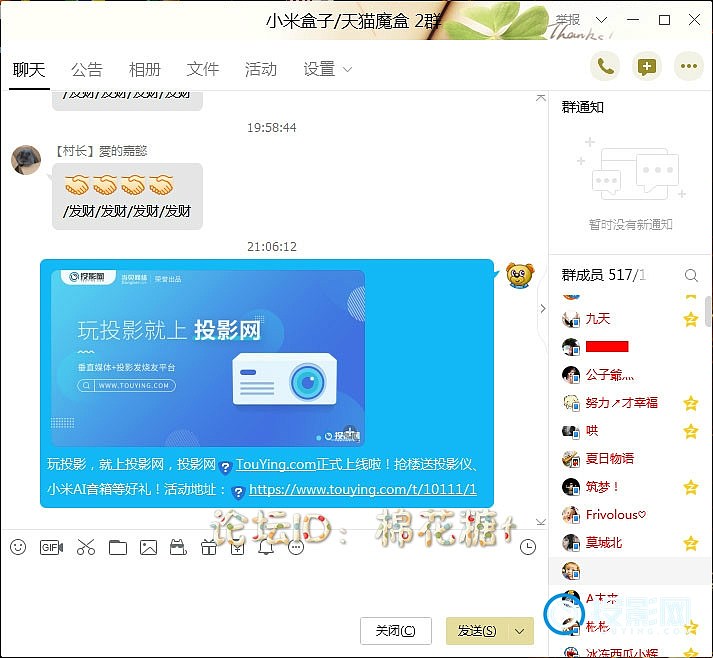The height and width of the screenshot is (658, 713).
Task: Click the star badge beside 筑梦！
Action: (x=691, y=487)
